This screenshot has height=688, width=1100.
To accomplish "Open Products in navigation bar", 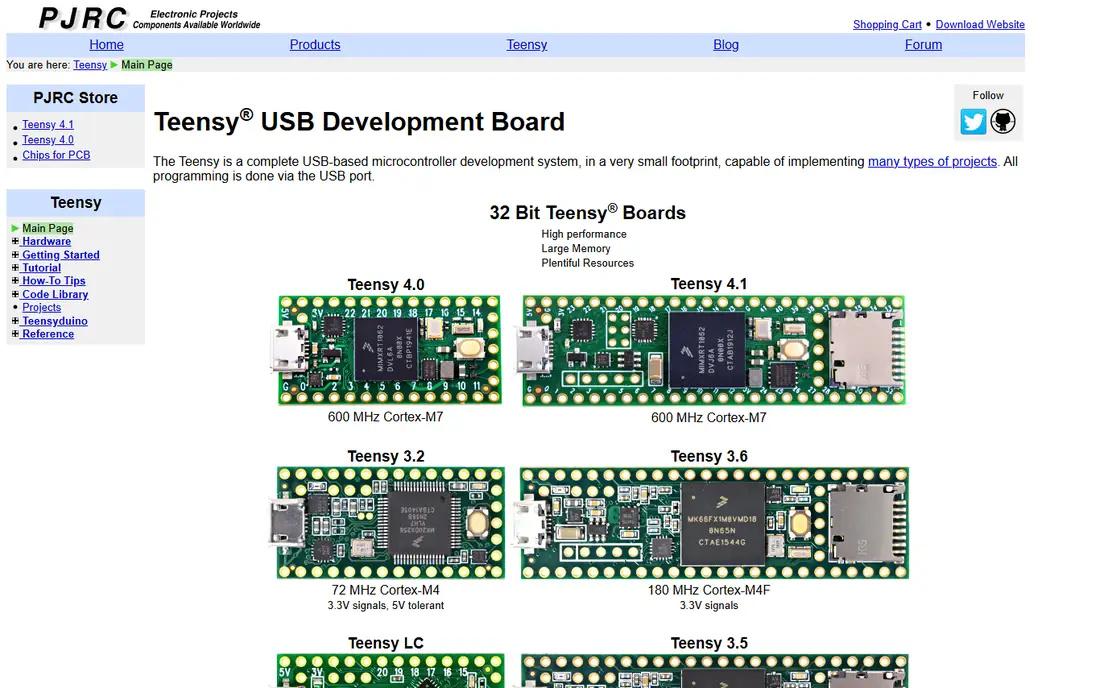I will tap(315, 45).
